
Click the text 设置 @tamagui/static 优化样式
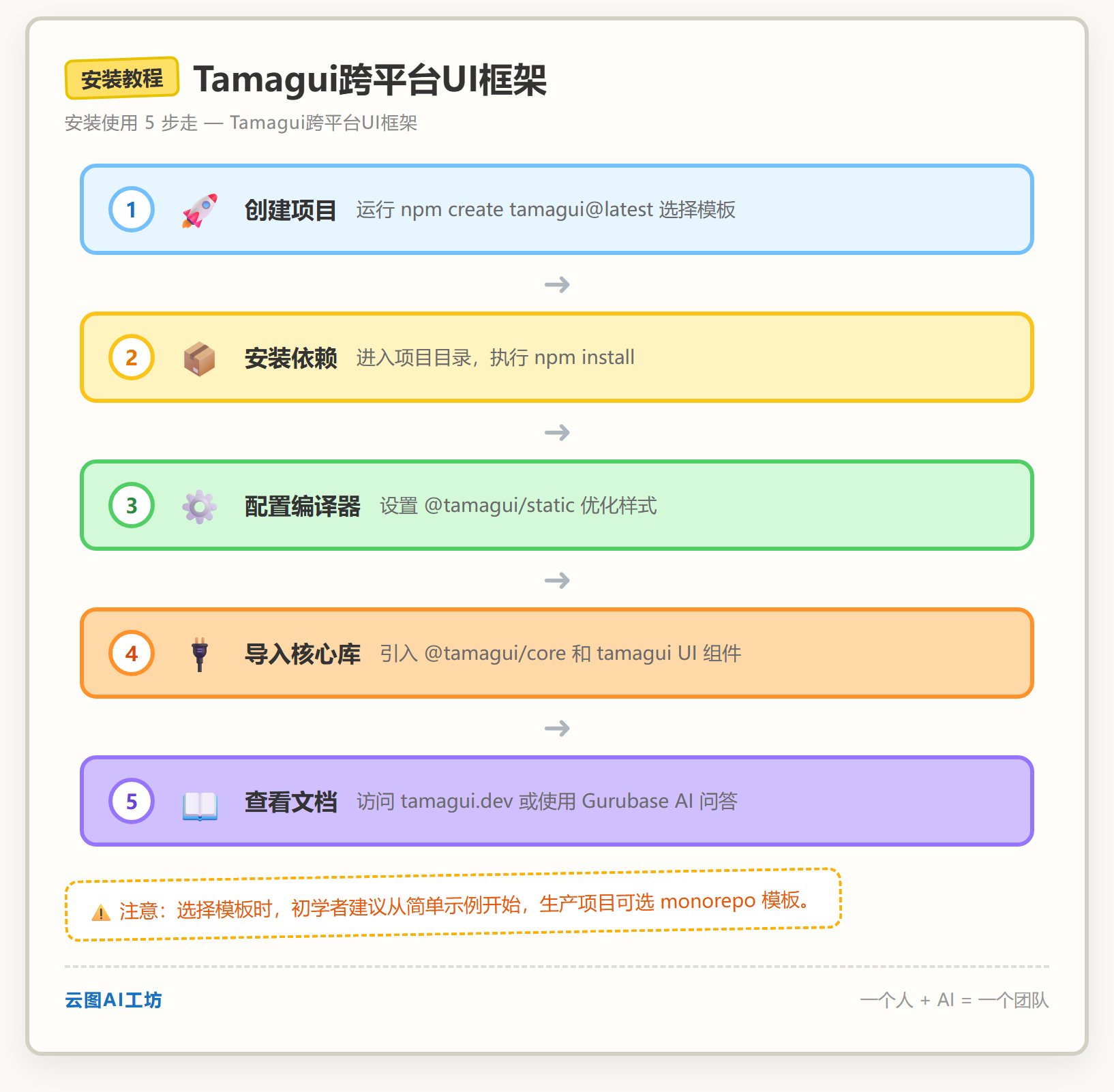(x=519, y=505)
